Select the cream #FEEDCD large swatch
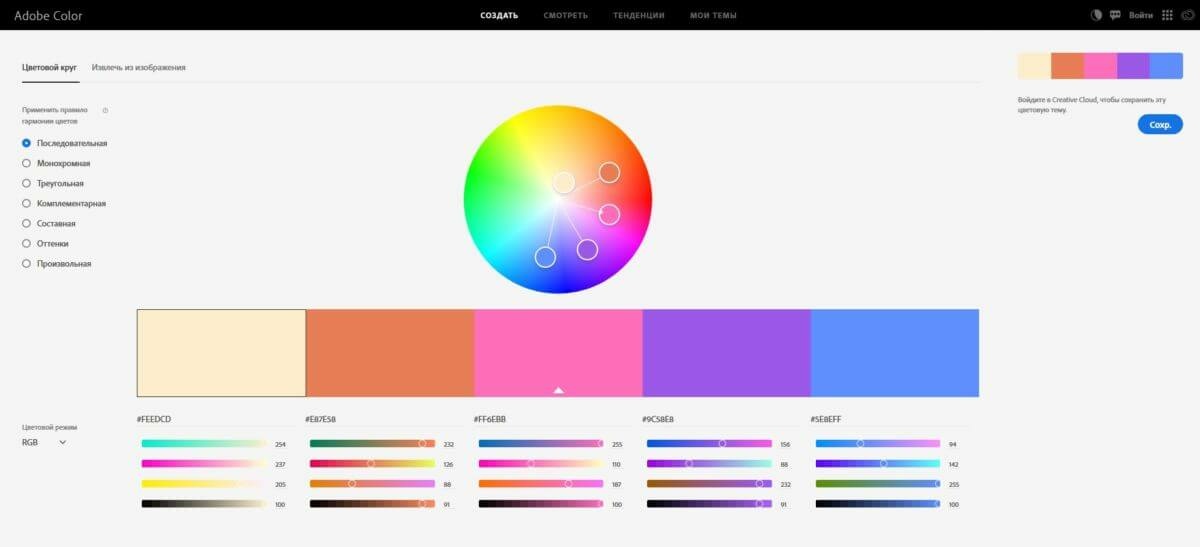Viewport: 1200px width, 547px height. point(221,353)
